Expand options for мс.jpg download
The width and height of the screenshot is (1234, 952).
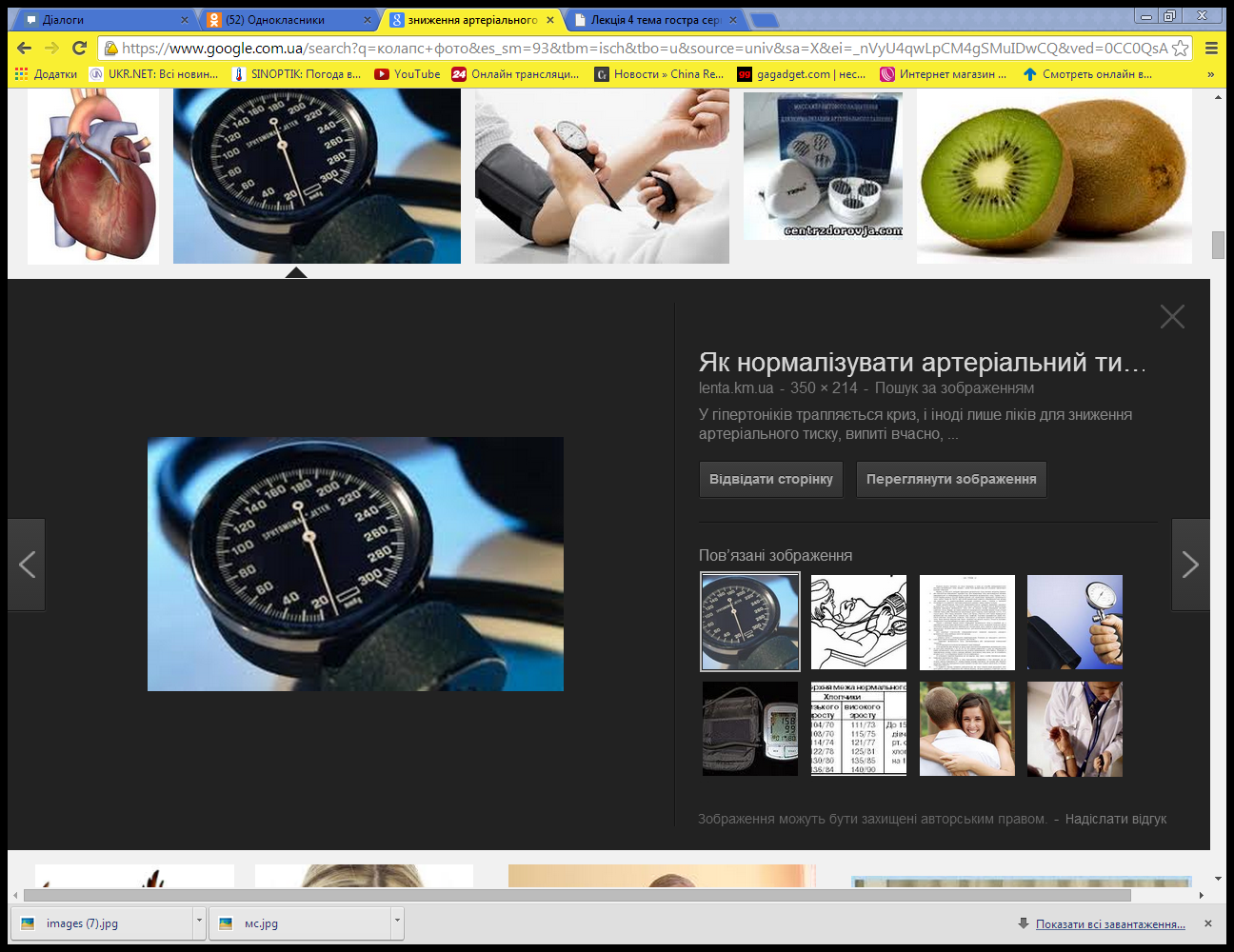click(x=397, y=922)
